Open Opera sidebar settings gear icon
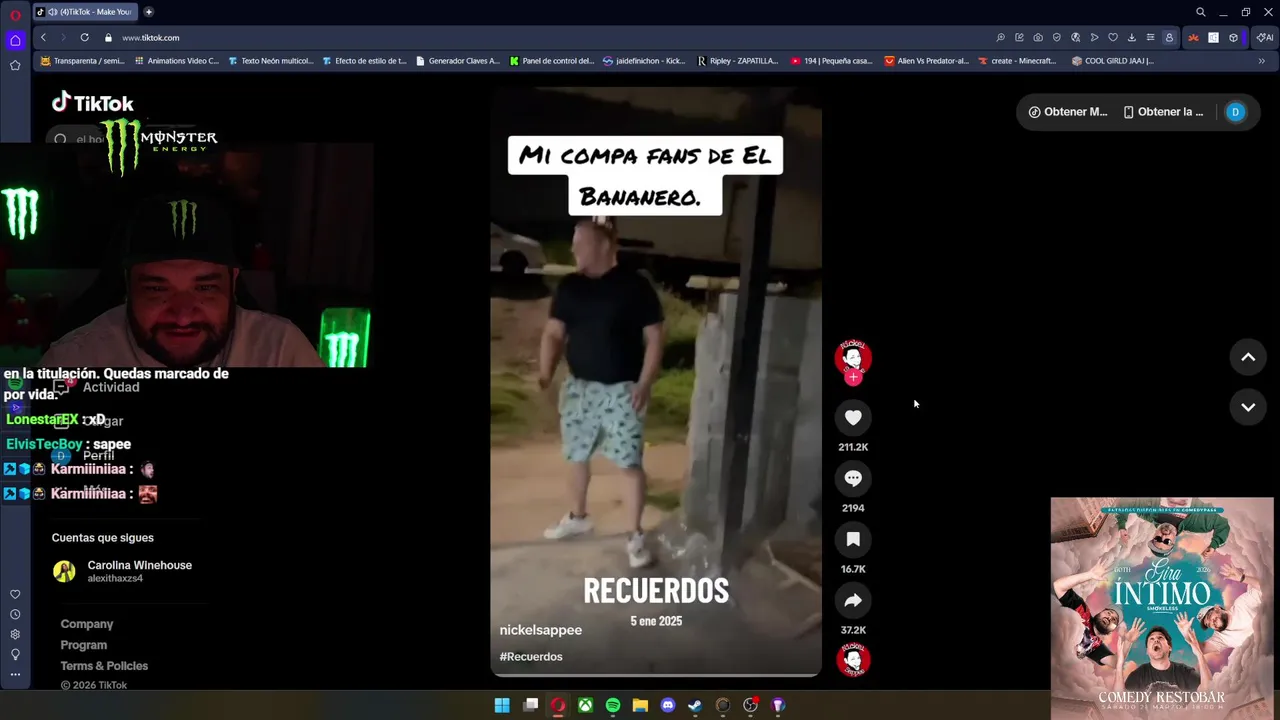Image resolution: width=1280 pixels, height=720 pixels. pyautogui.click(x=15, y=634)
